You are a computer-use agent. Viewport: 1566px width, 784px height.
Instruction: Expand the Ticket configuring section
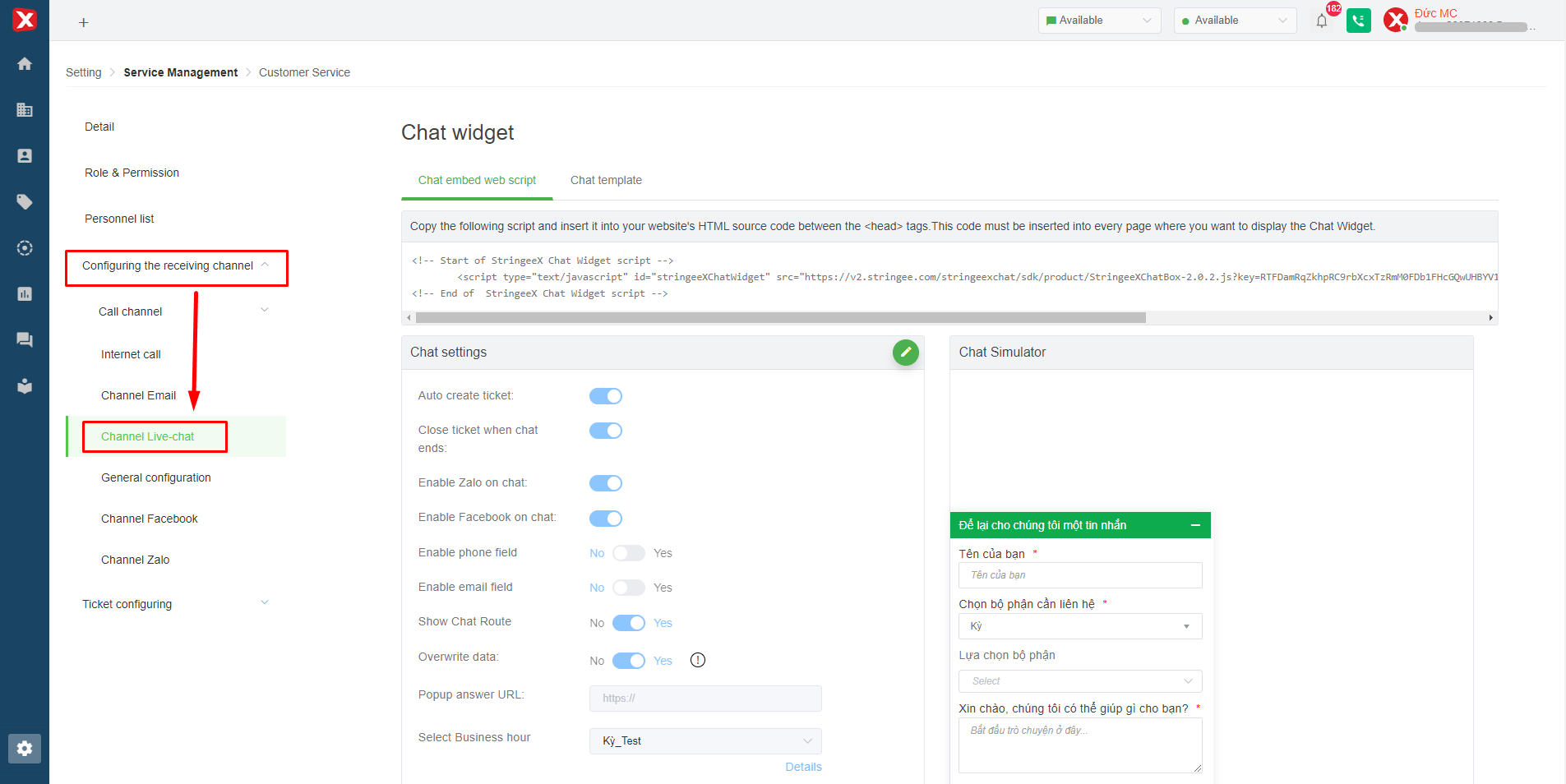pyautogui.click(x=265, y=603)
